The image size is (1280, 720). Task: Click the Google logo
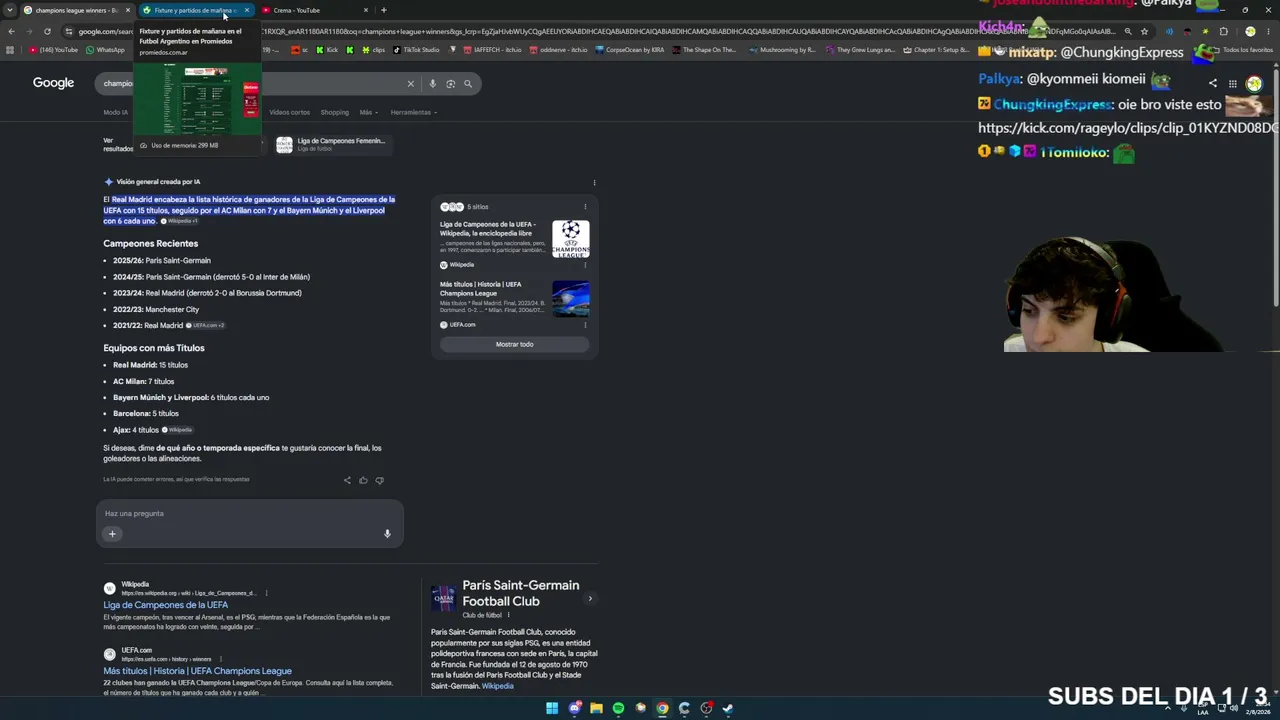(53, 83)
